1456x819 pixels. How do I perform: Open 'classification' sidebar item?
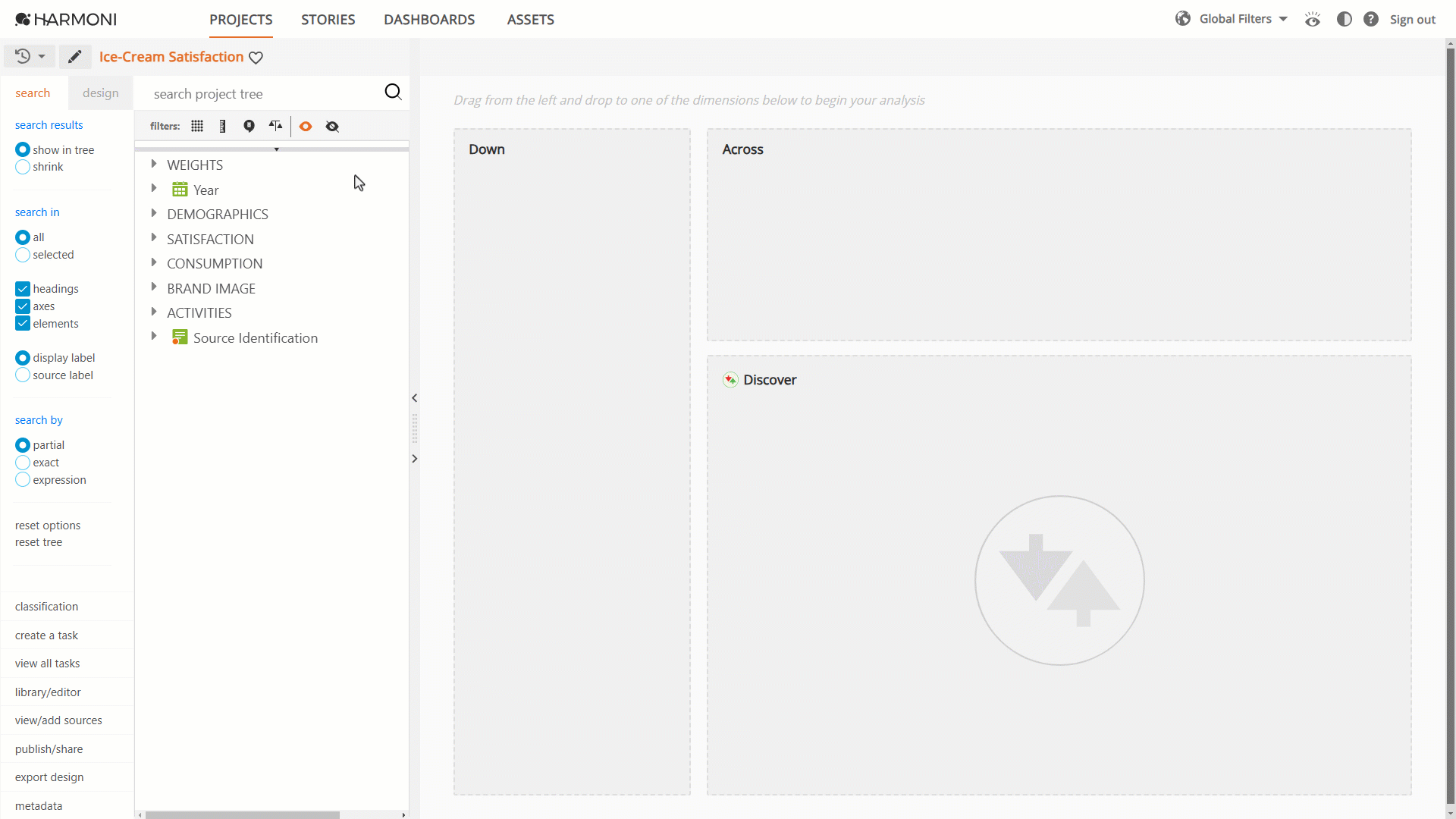click(47, 607)
